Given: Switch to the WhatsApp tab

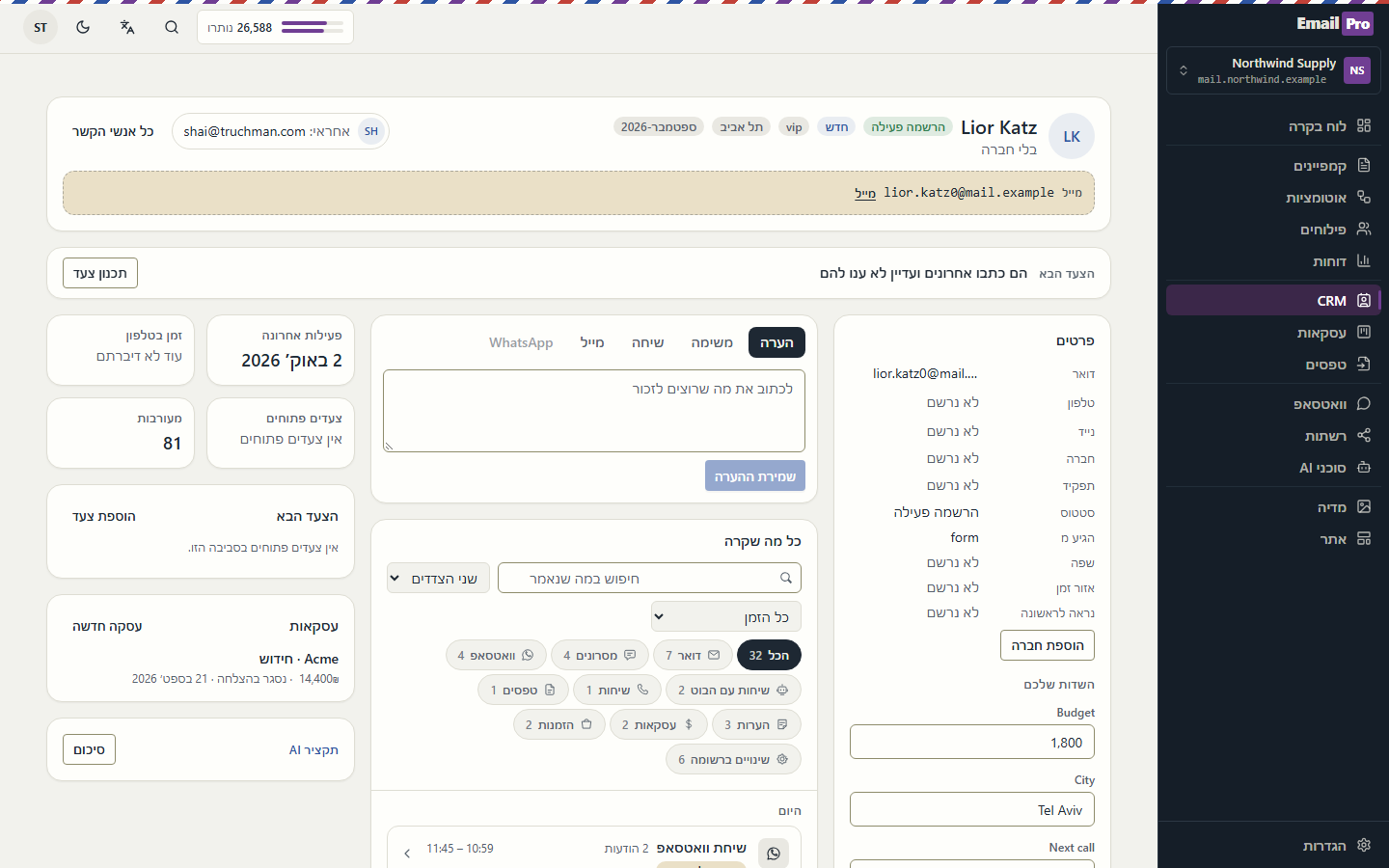Looking at the screenshot, I should click(x=521, y=342).
